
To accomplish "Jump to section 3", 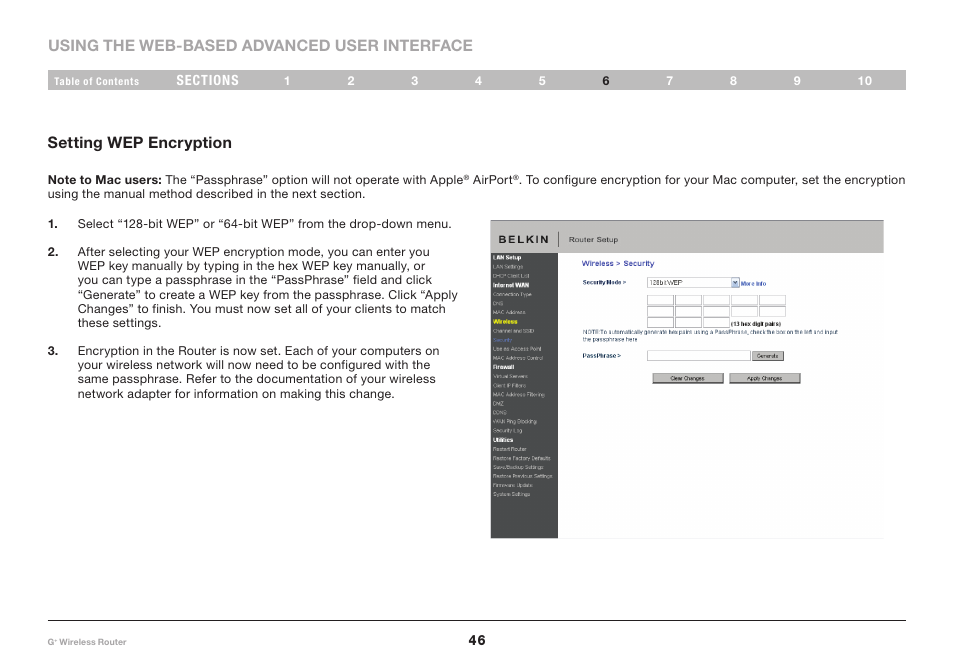I will coord(415,81).
